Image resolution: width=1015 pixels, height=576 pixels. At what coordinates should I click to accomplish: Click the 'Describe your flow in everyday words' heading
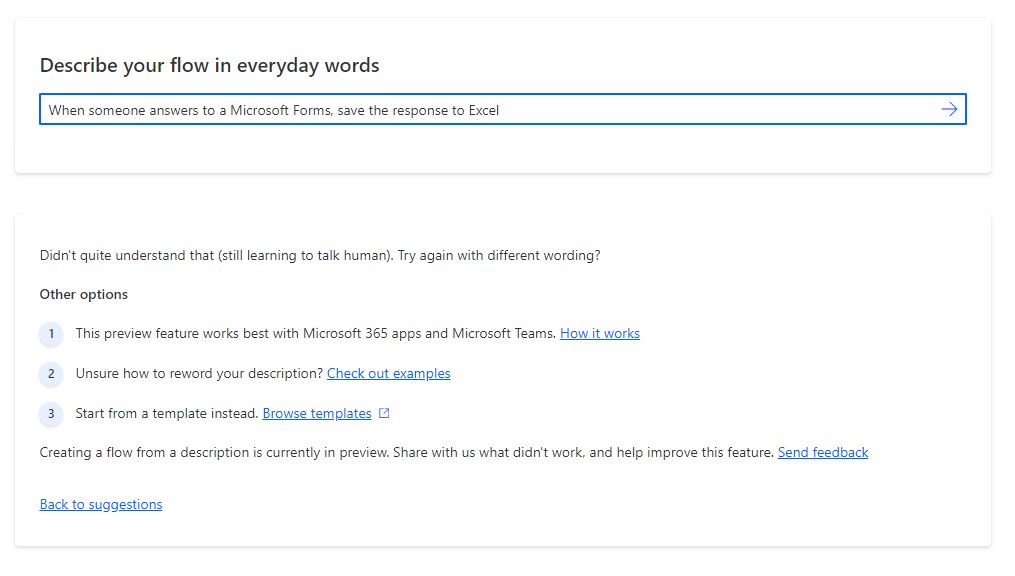pos(209,66)
